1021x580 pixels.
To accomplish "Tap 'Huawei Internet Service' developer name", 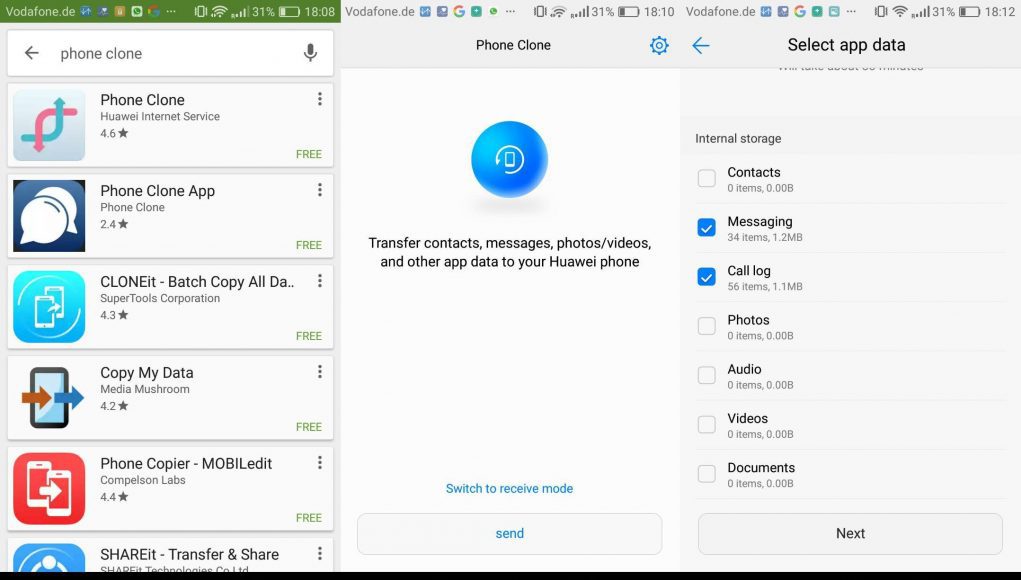I will click(160, 117).
